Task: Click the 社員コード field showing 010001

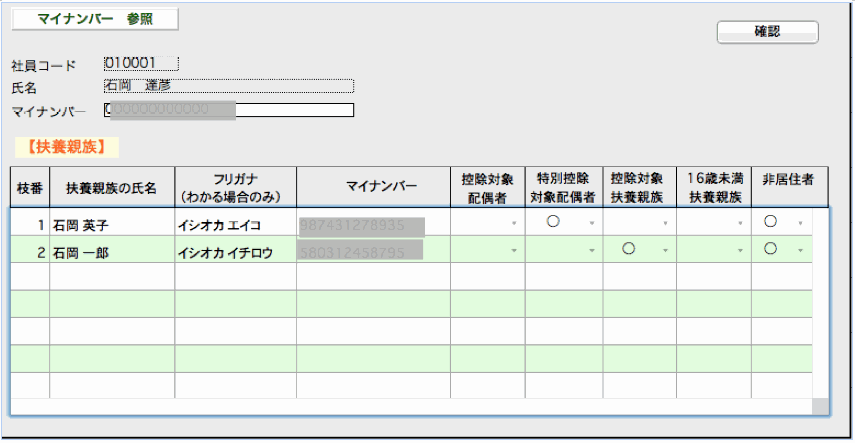Action: coord(141,64)
